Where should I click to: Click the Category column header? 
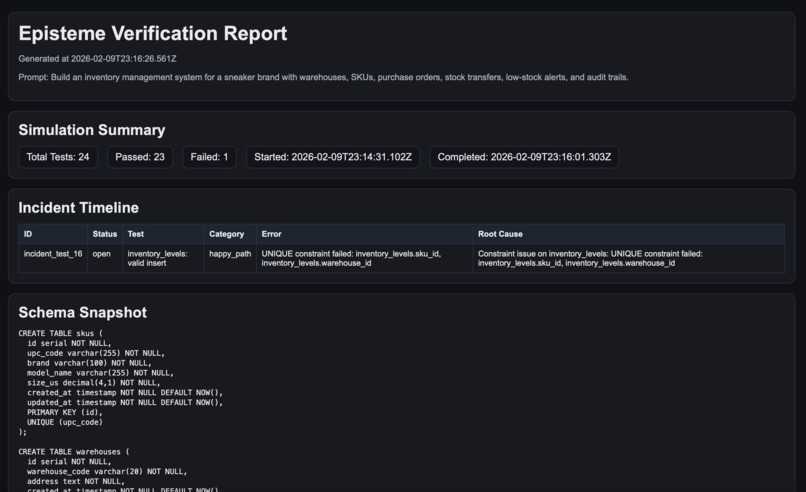(x=230, y=234)
